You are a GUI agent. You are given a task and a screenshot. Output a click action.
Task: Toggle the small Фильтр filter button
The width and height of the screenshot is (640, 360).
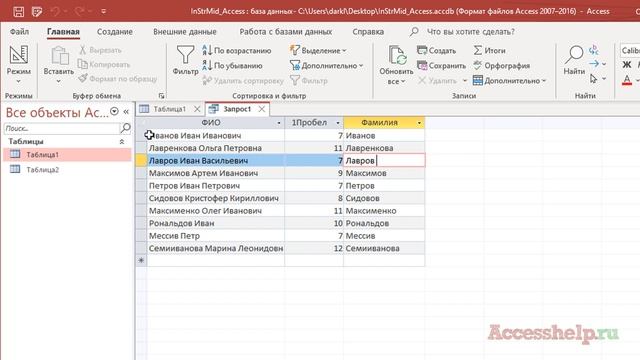(x=309, y=81)
